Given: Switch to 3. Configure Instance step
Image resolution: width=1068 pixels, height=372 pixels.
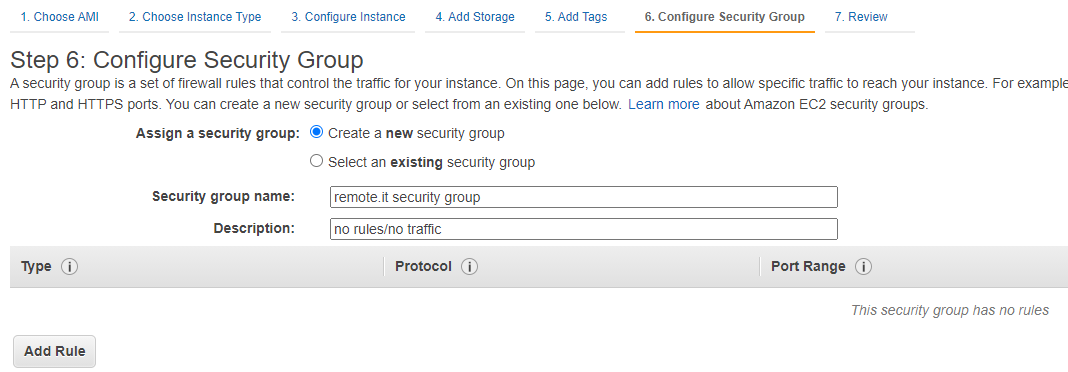Looking at the screenshot, I should 348,17.
